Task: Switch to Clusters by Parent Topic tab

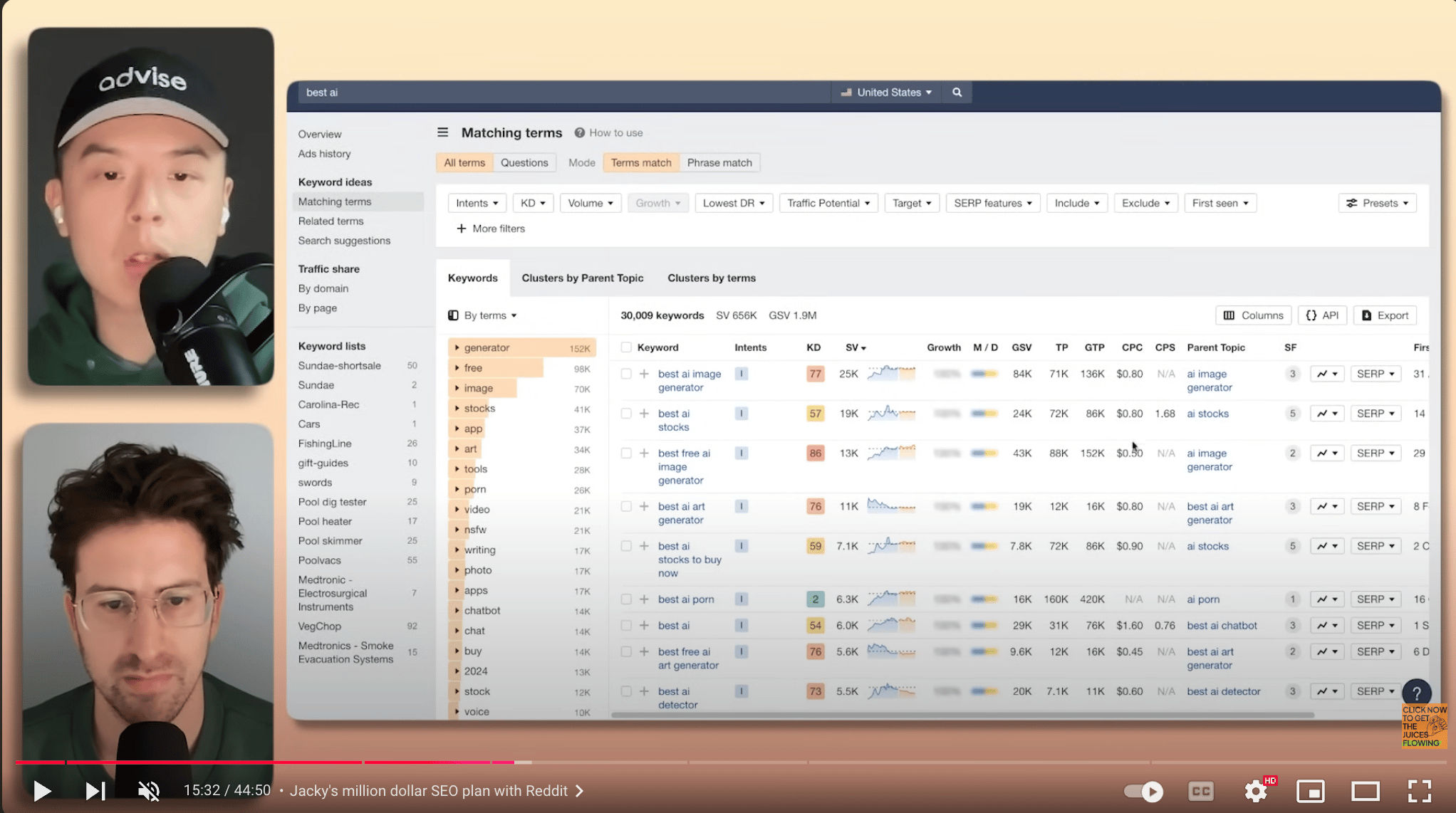Action: click(x=582, y=278)
